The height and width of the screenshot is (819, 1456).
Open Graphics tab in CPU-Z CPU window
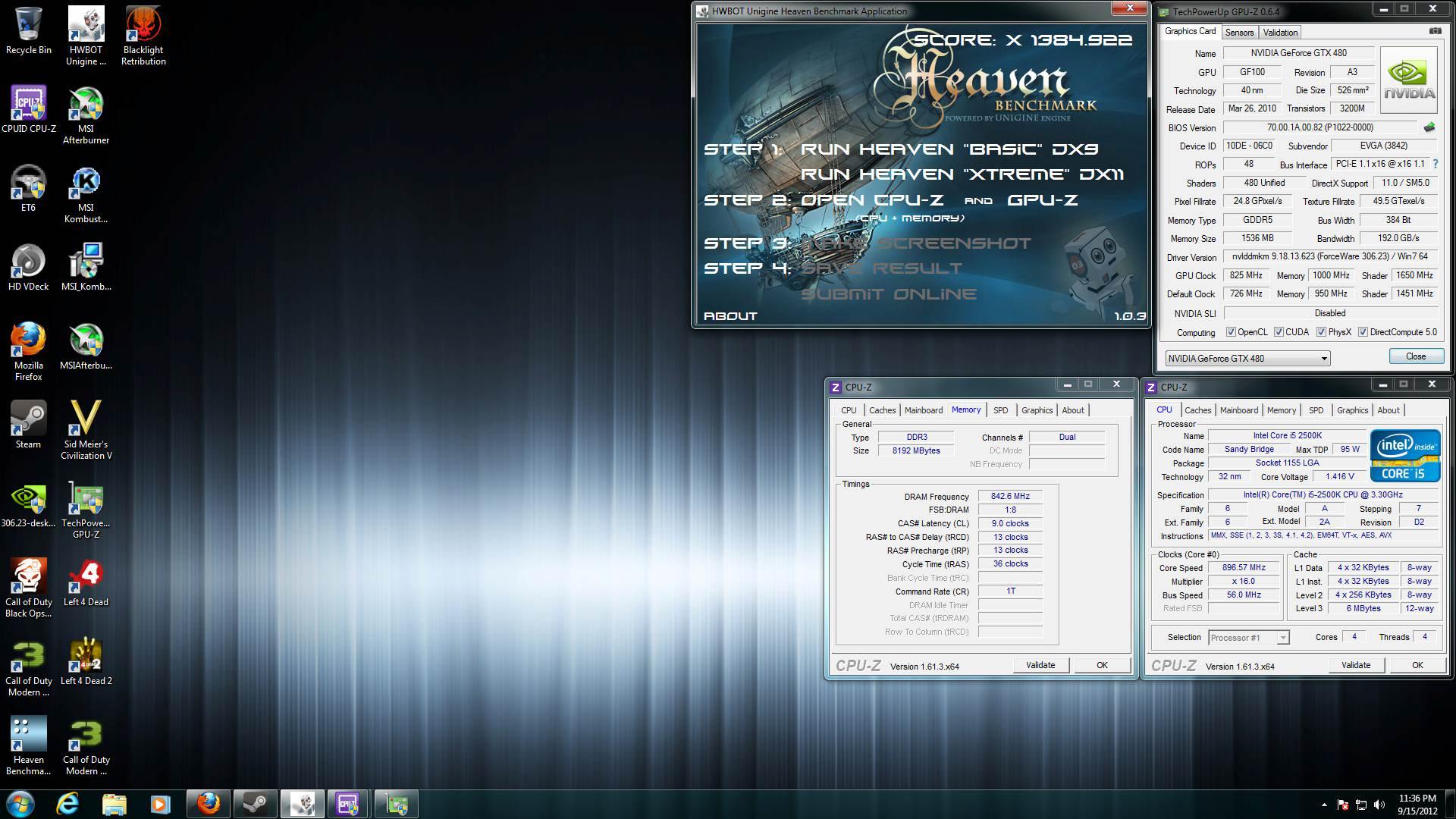tap(1352, 410)
